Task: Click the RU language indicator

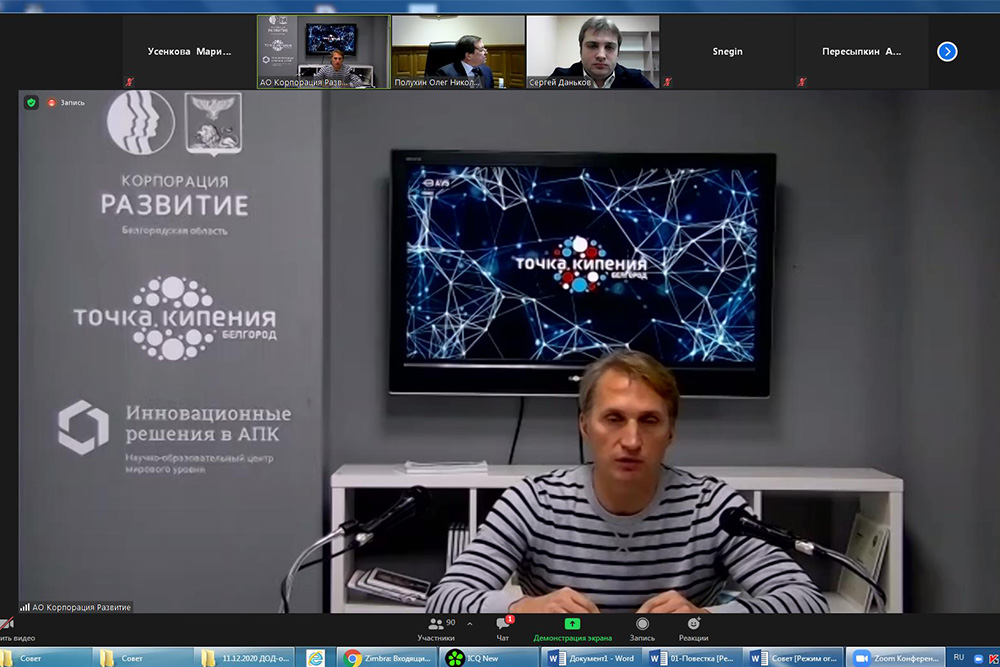Action: [959, 657]
